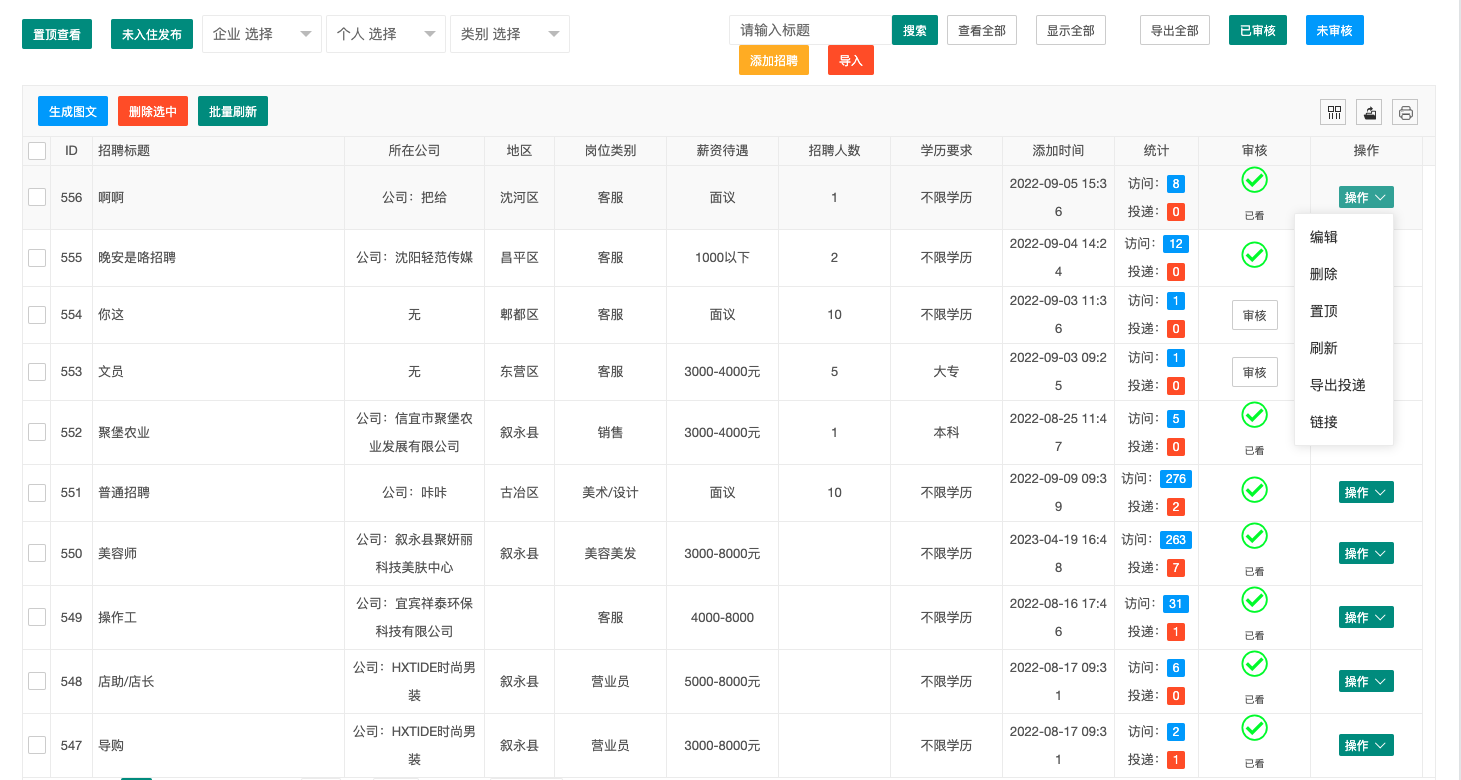This screenshot has height=780, width=1461.
Task: Click green approved checkmark for row 555
Action: click(1254, 255)
